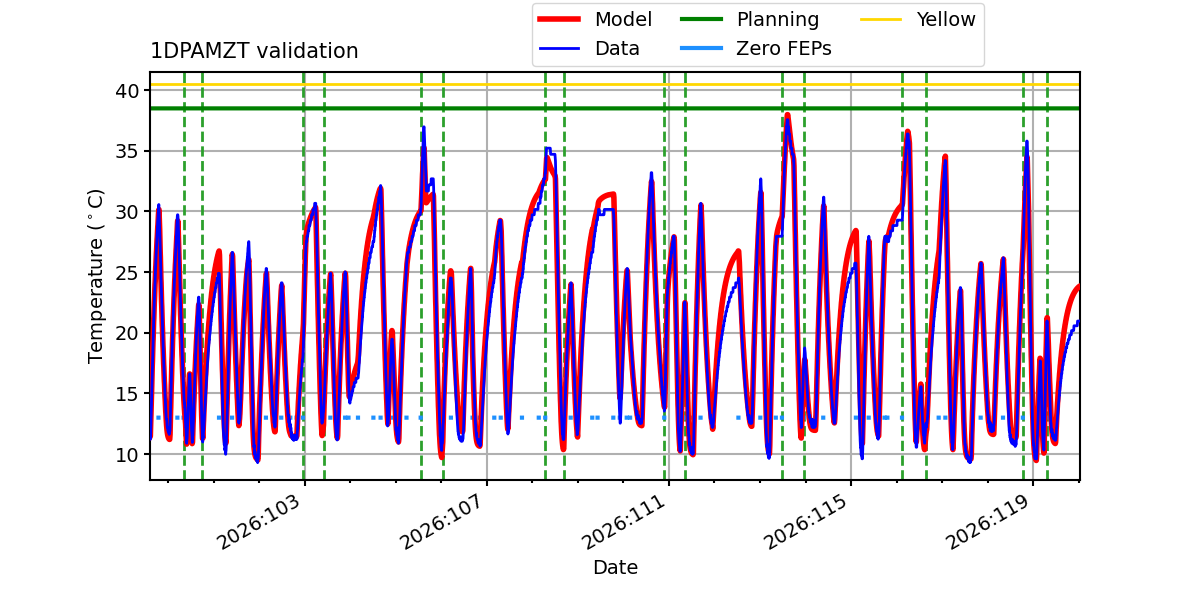The width and height of the screenshot is (1200, 600).
Task: Click the Zero FEPs legend label
Action: 783,49
